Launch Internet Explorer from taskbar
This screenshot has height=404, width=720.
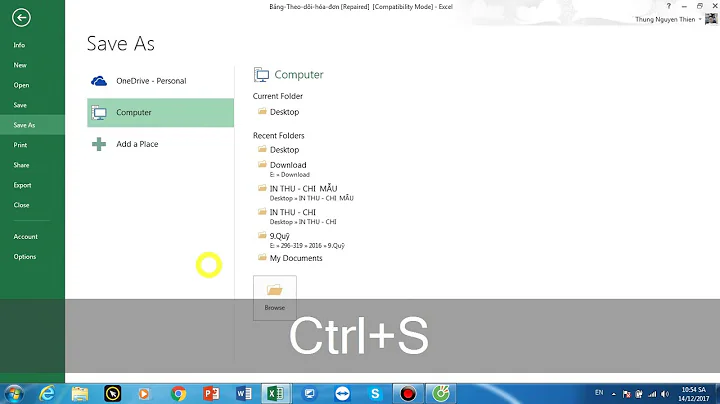(x=47, y=394)
